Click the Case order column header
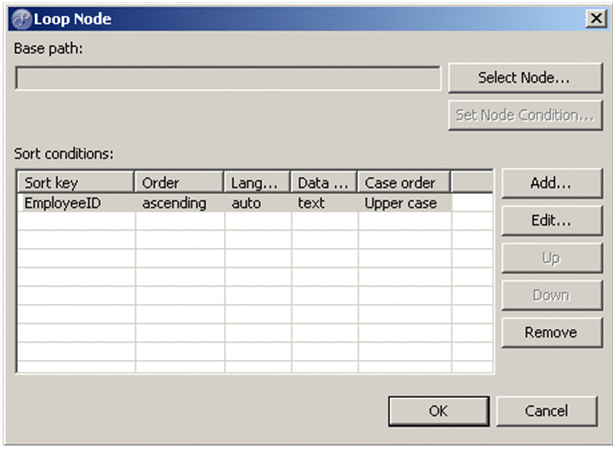 404,183
